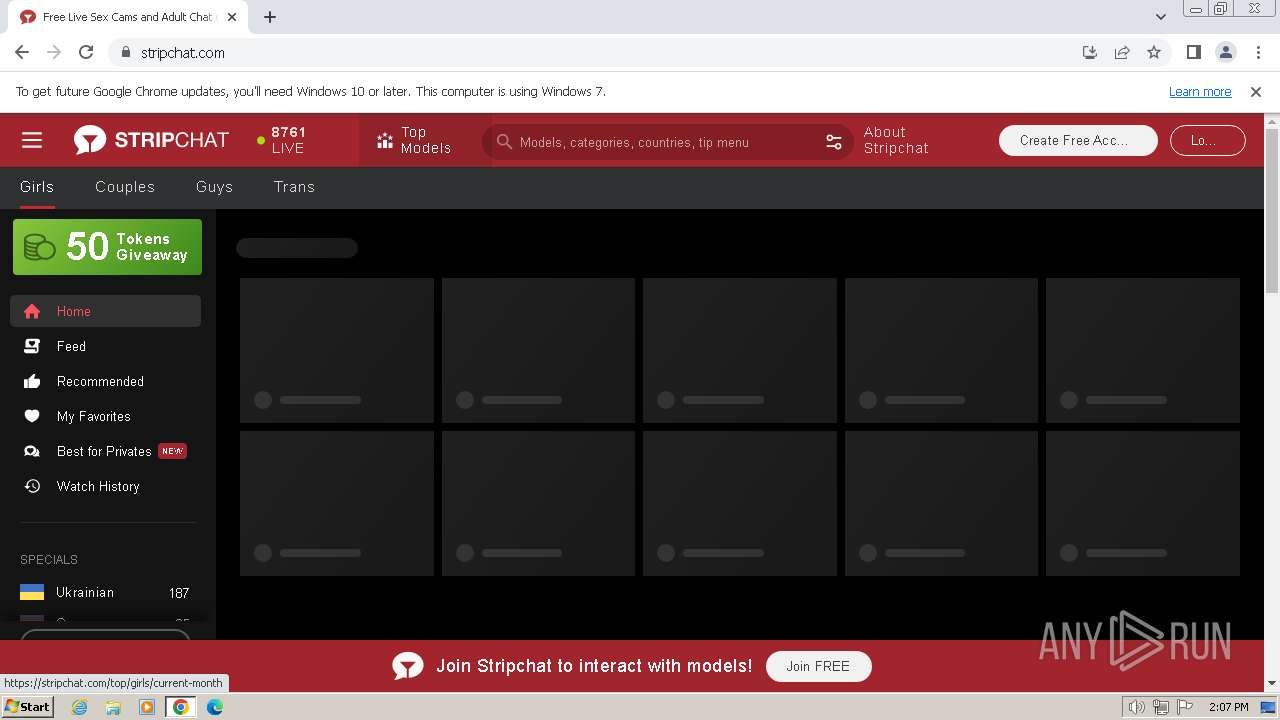Bookmark this page with star icon
This screenshot has width=1280, height=720.
pyautogui.click(x=1154, y=52)
